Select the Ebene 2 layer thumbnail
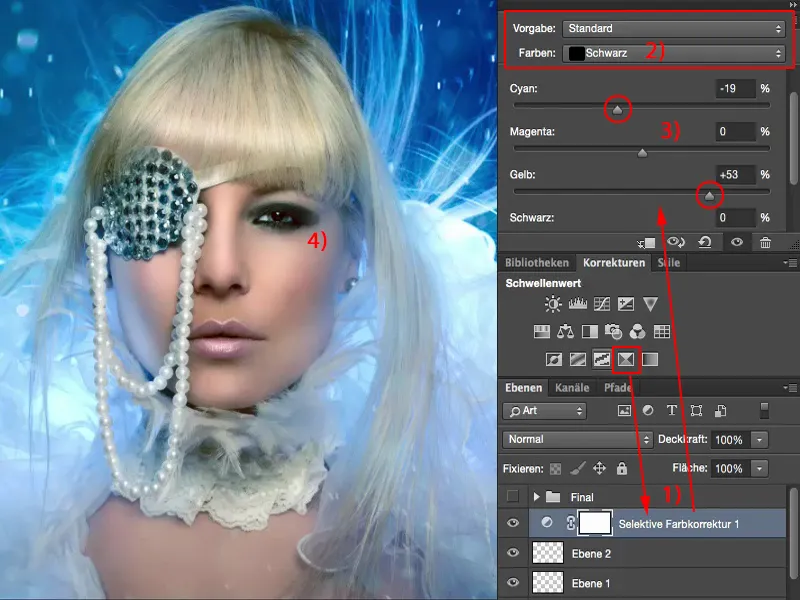Screen dimensions: 800x600 (x=548, y=553)
